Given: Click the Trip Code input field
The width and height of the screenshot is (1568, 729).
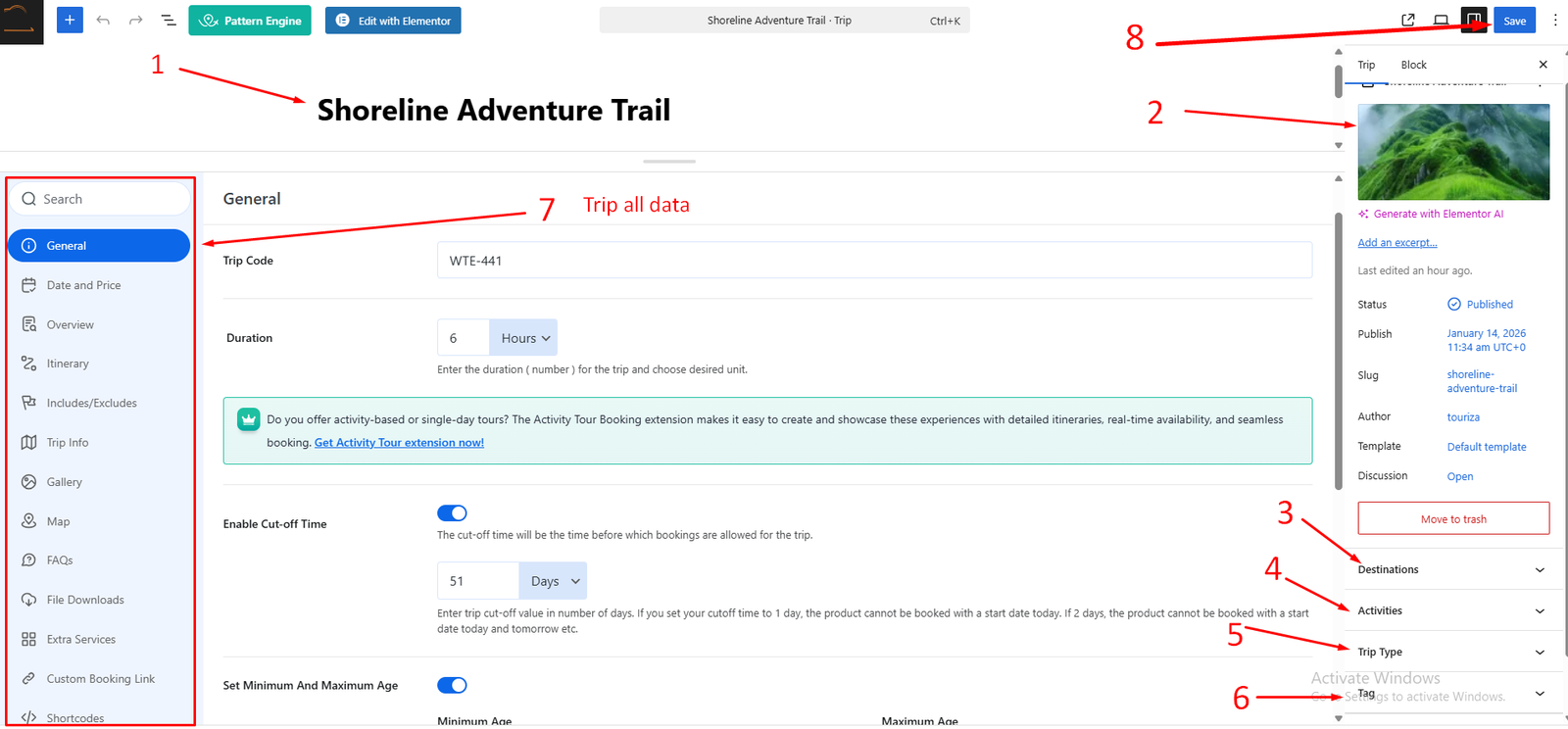Looking at the screenshot, I should click(873, 261).
